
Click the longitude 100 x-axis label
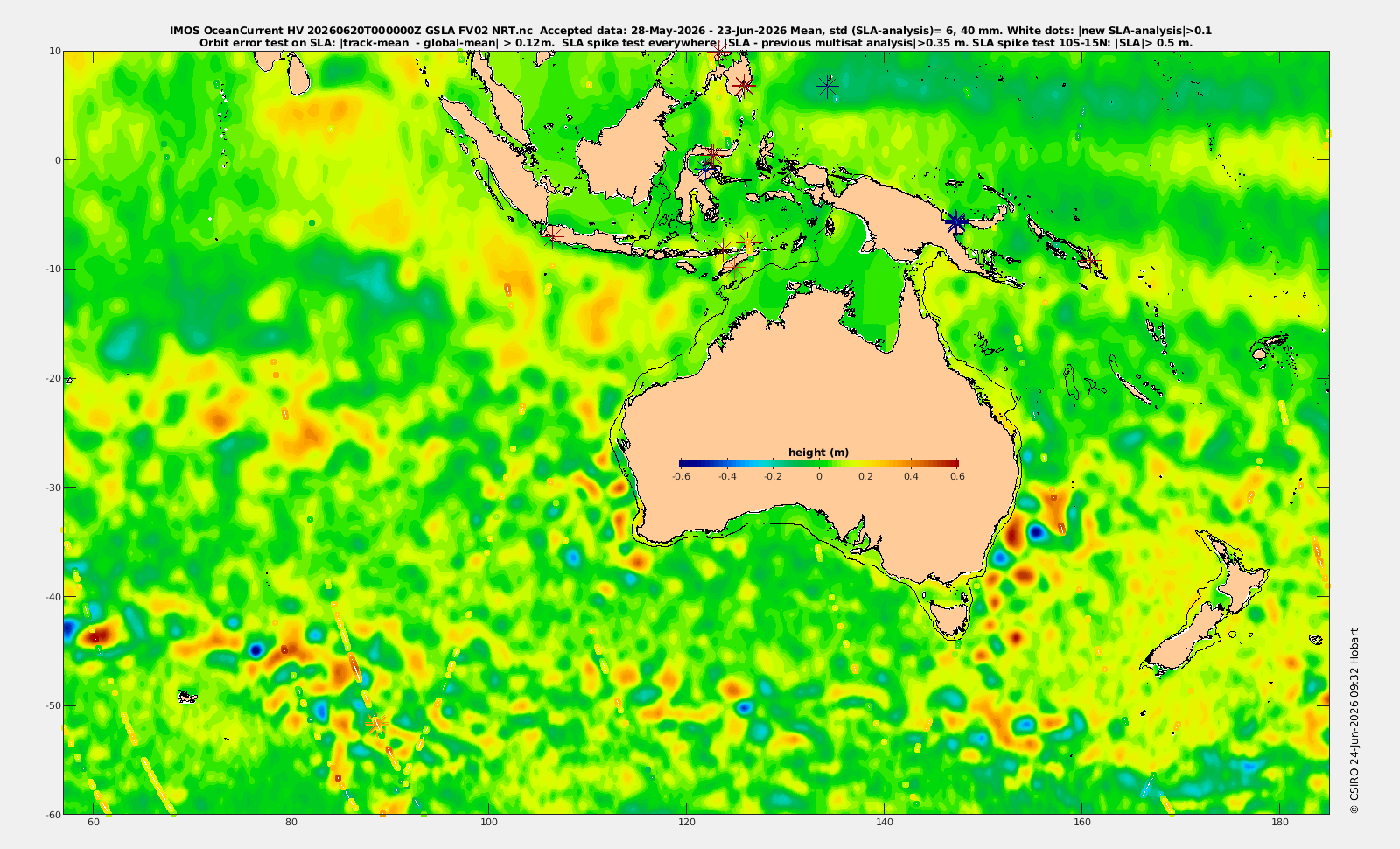point(489,823)
